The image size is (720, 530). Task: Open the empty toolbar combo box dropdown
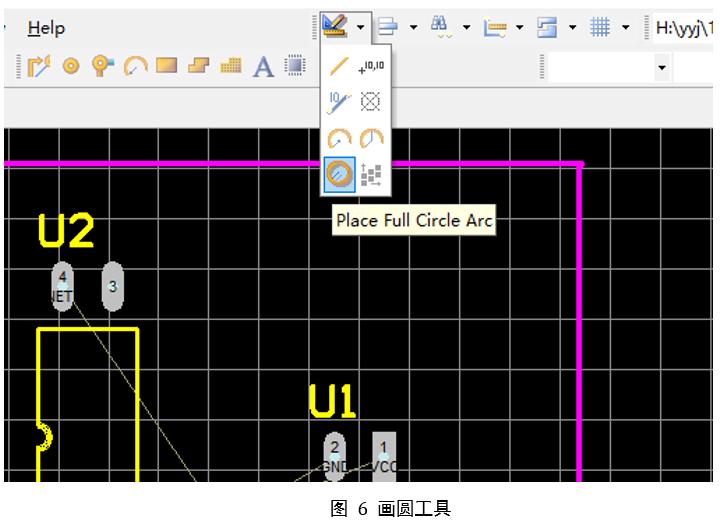pos(662,68)
